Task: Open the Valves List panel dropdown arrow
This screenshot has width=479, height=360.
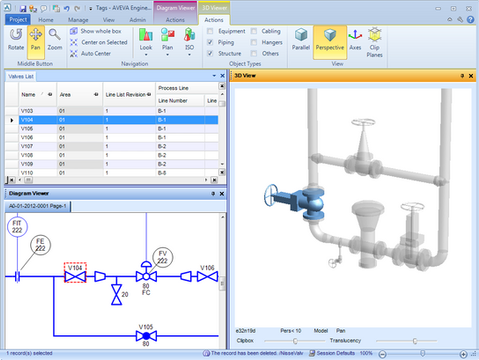Action: click(x=214, y=76)
